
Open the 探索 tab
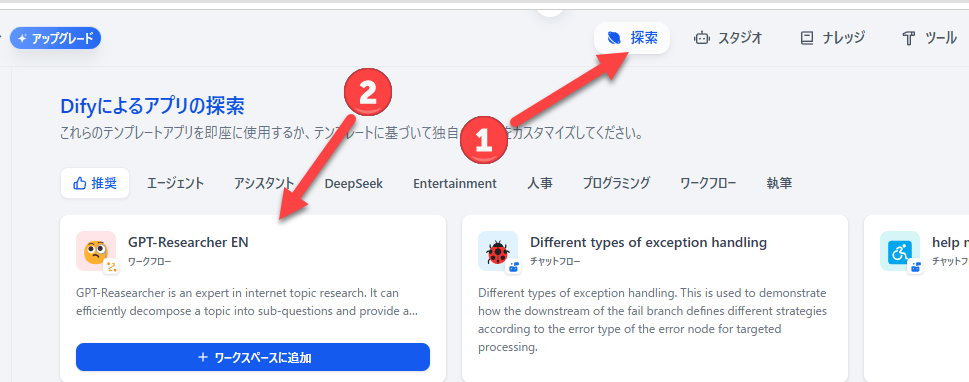pos(632,38)
